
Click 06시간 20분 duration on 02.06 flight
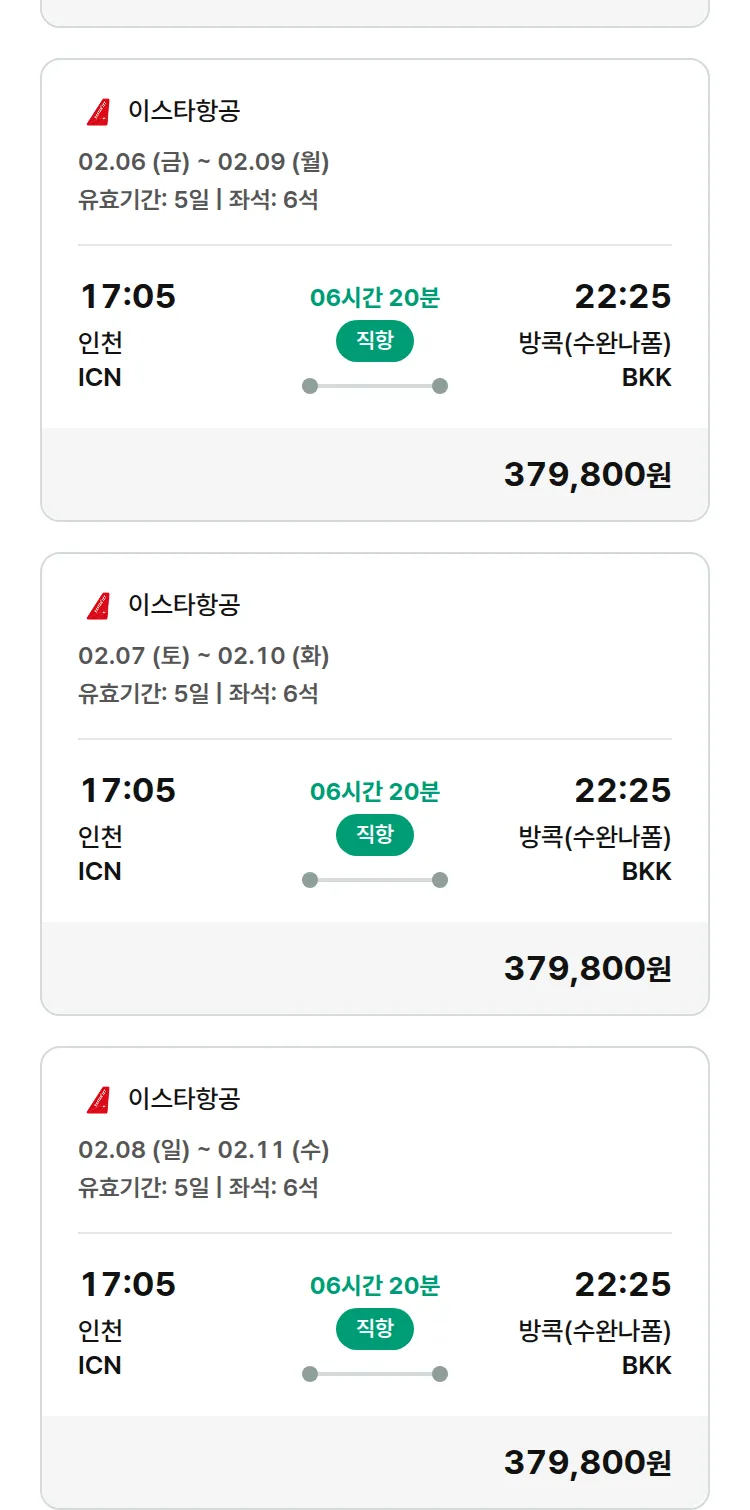point(375,298)
